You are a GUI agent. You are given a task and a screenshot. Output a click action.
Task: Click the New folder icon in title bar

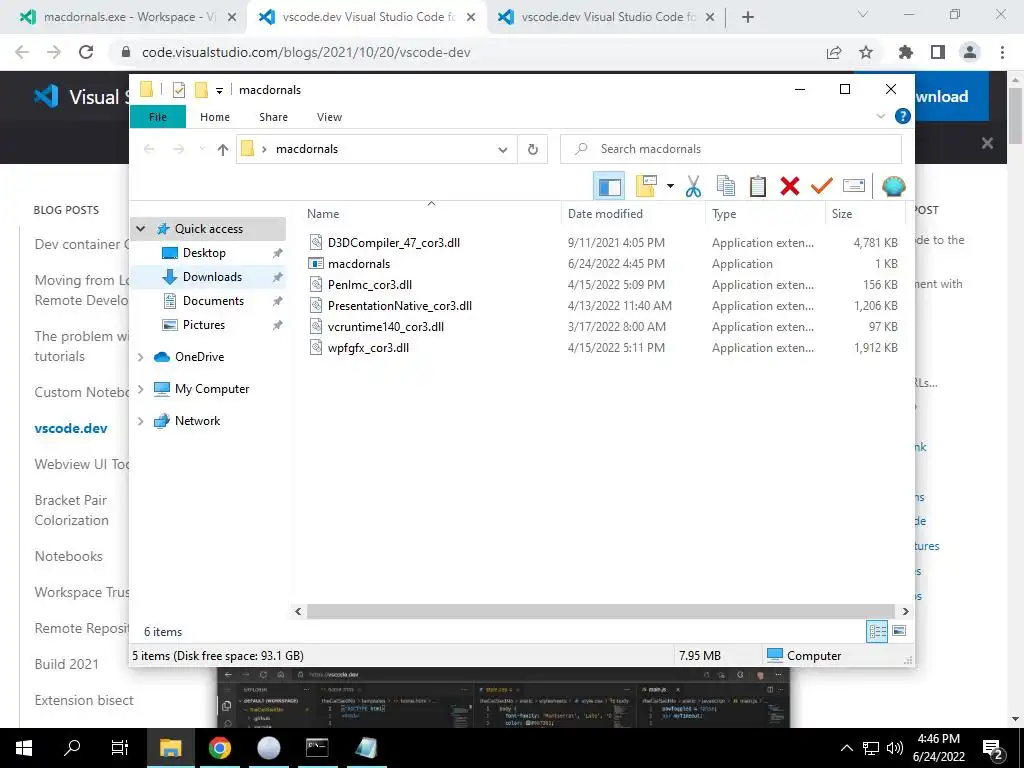201,89
